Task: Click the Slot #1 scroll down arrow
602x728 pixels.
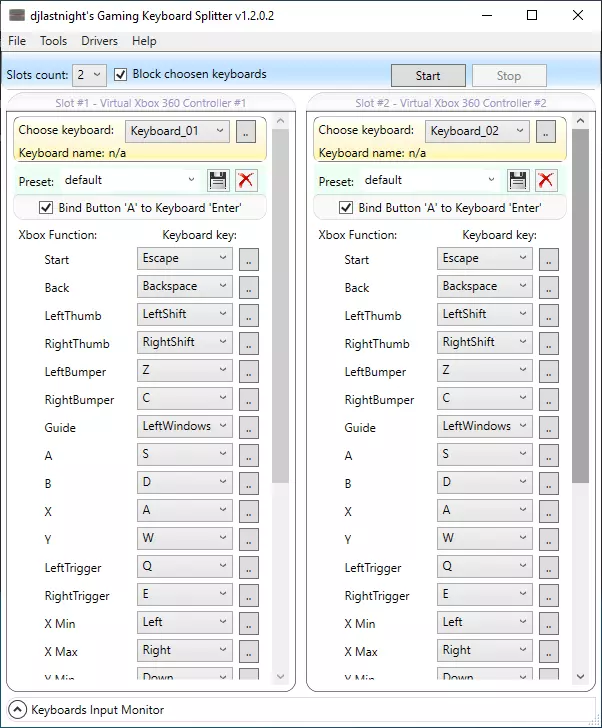Action: coord(280,676)
